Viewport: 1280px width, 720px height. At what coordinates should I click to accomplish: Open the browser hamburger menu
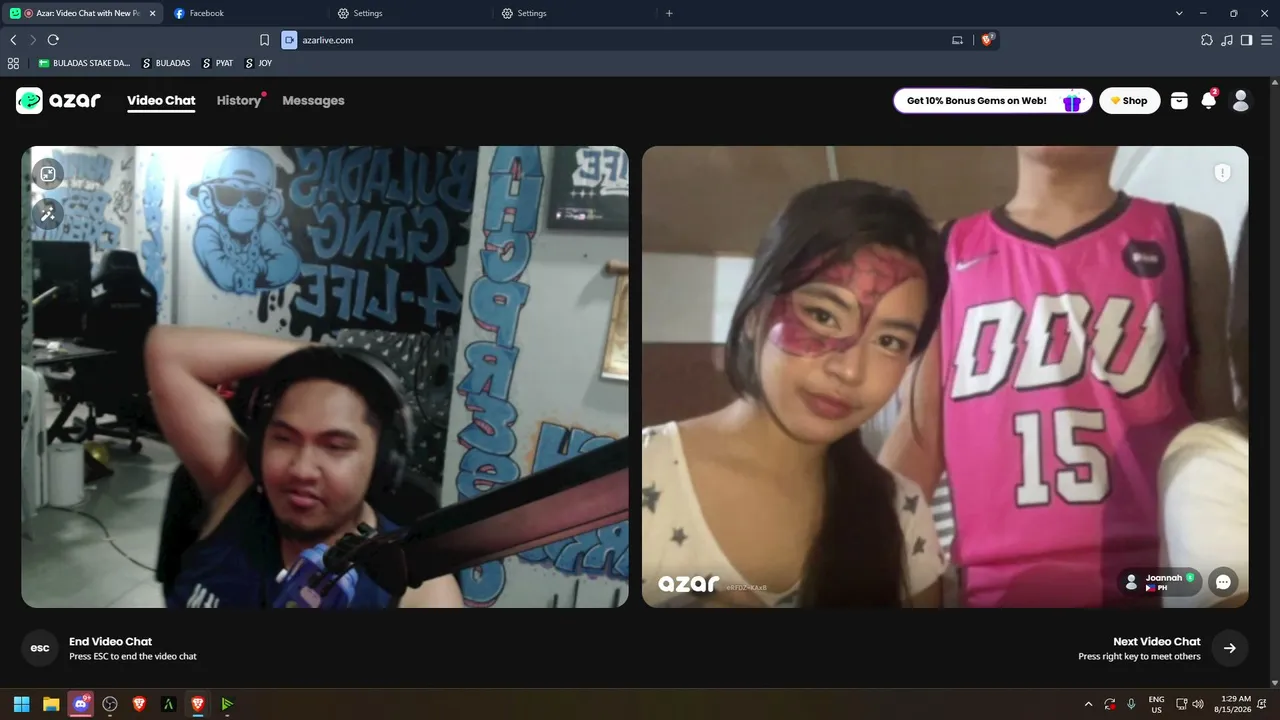tap(1266, 40)
